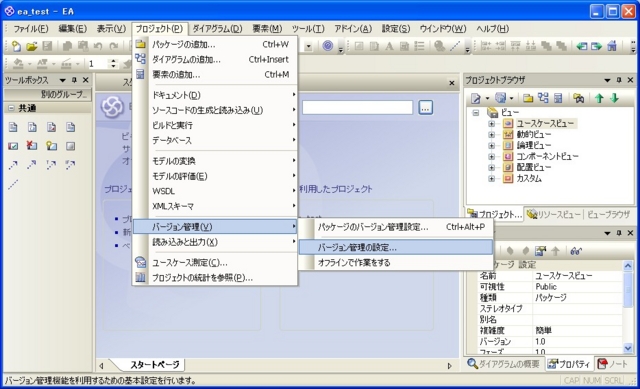Choose バージョン管理の設定... in submenu
Screen dimensions: 640x389
(396, 247)
